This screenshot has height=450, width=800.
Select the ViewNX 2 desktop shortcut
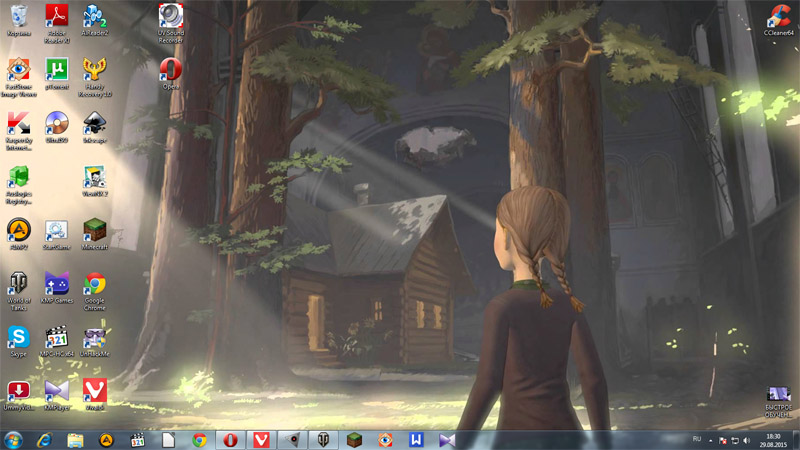tap(95, 182)
